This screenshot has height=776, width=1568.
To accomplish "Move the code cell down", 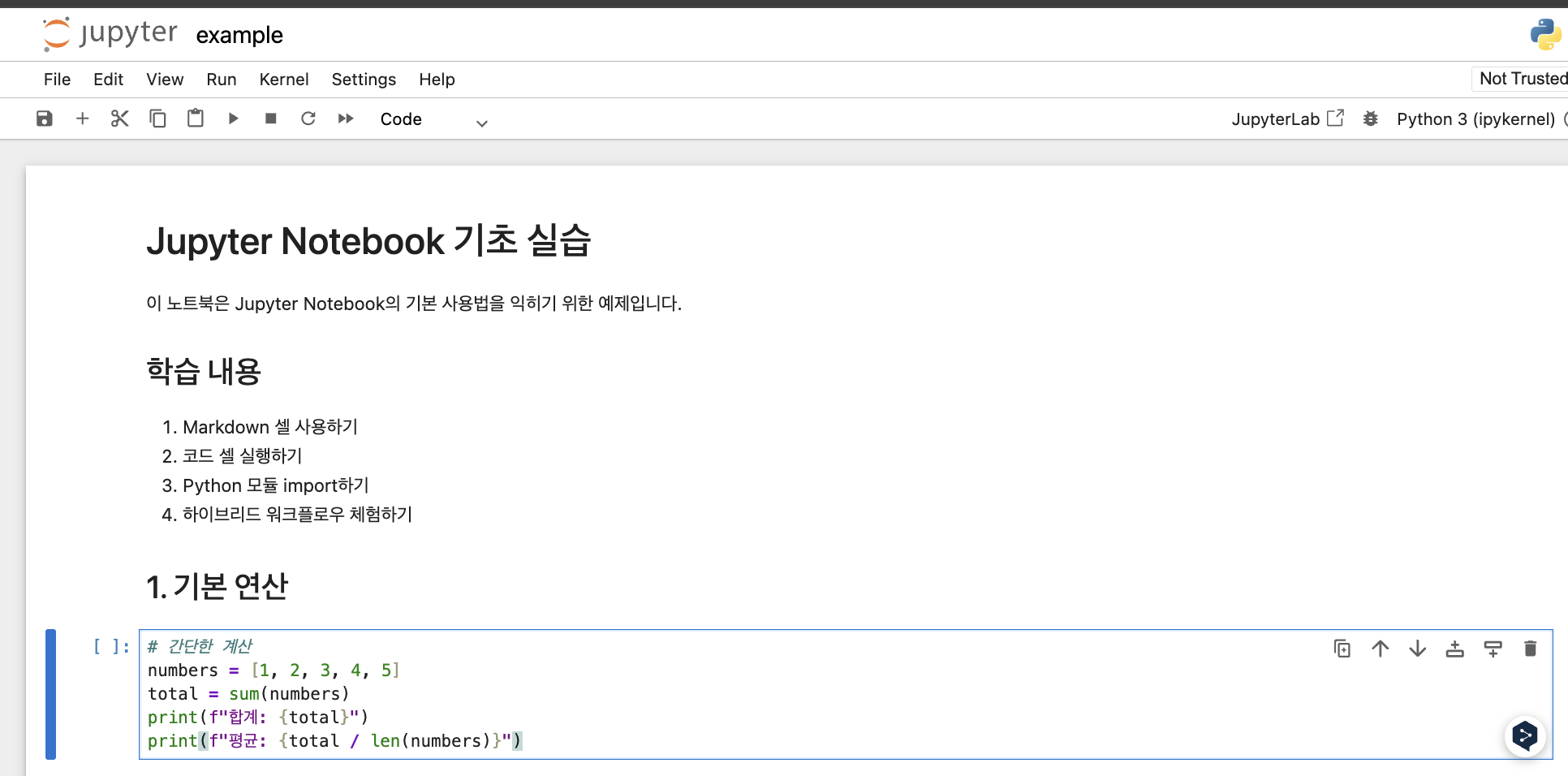I will [1418, 649].
